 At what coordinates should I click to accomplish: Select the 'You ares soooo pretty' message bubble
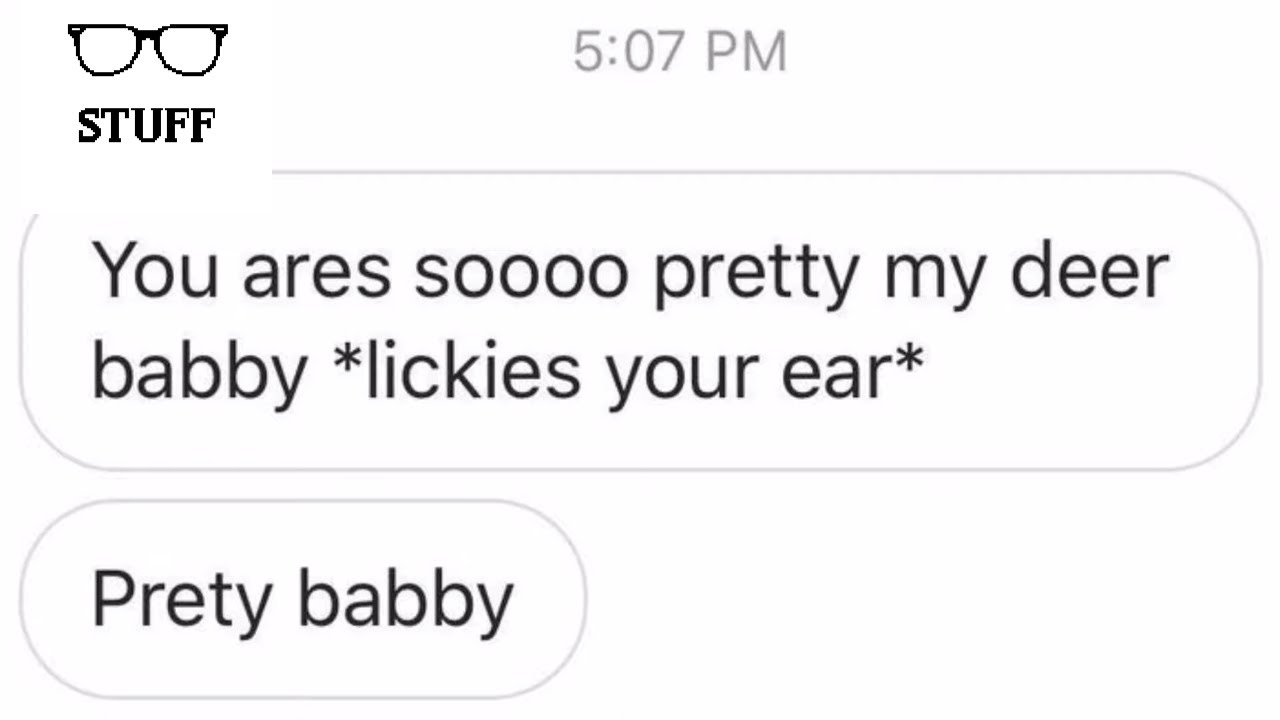pos(640,320)
